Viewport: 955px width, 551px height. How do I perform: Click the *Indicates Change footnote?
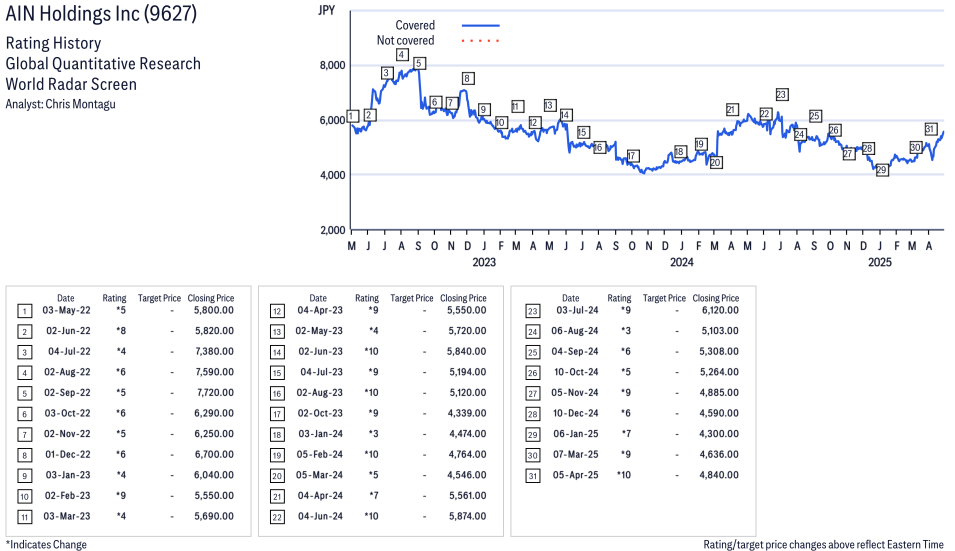[x=46, y=544]
